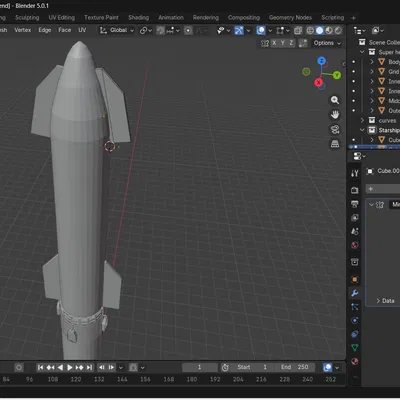Open the Vertex menu

point(23,30)
